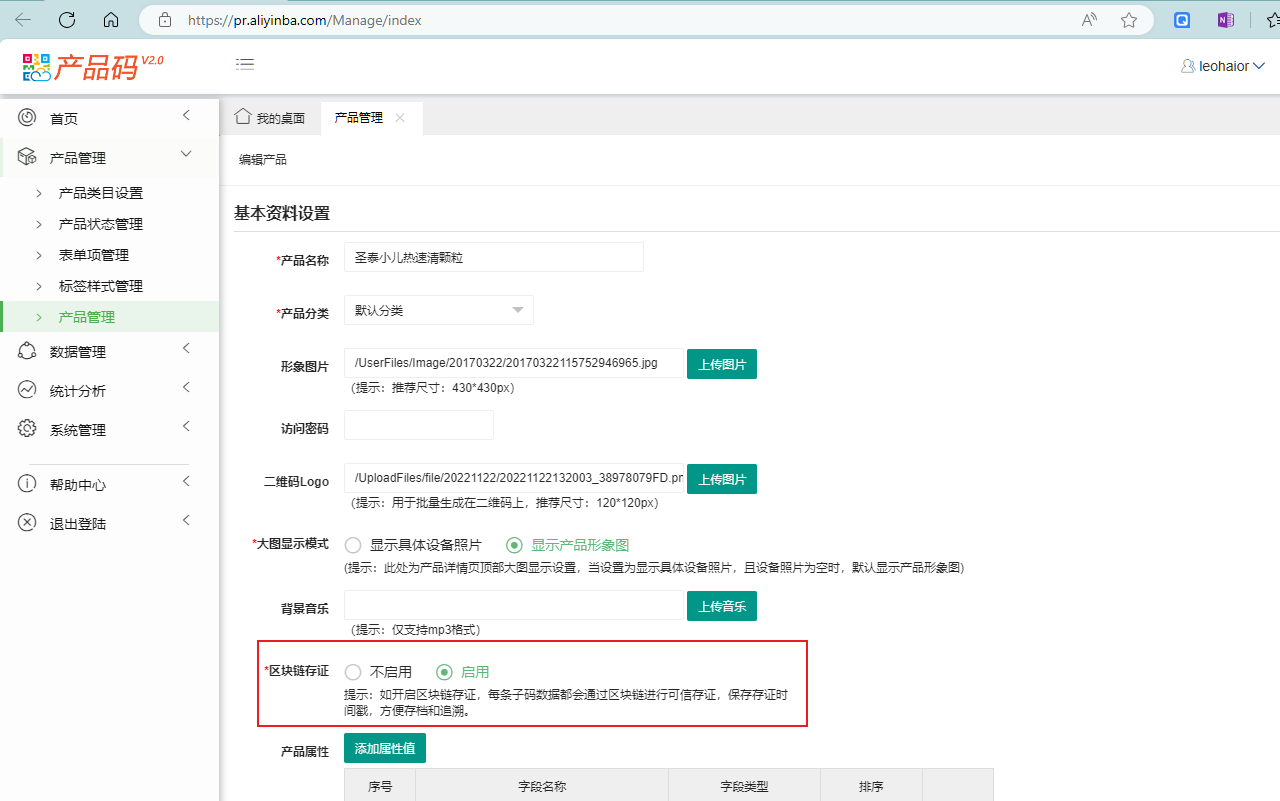Toggle the hamburger menu icon next to logo
This screenshot has height=801, width=1280.
[x=245, y=63]
